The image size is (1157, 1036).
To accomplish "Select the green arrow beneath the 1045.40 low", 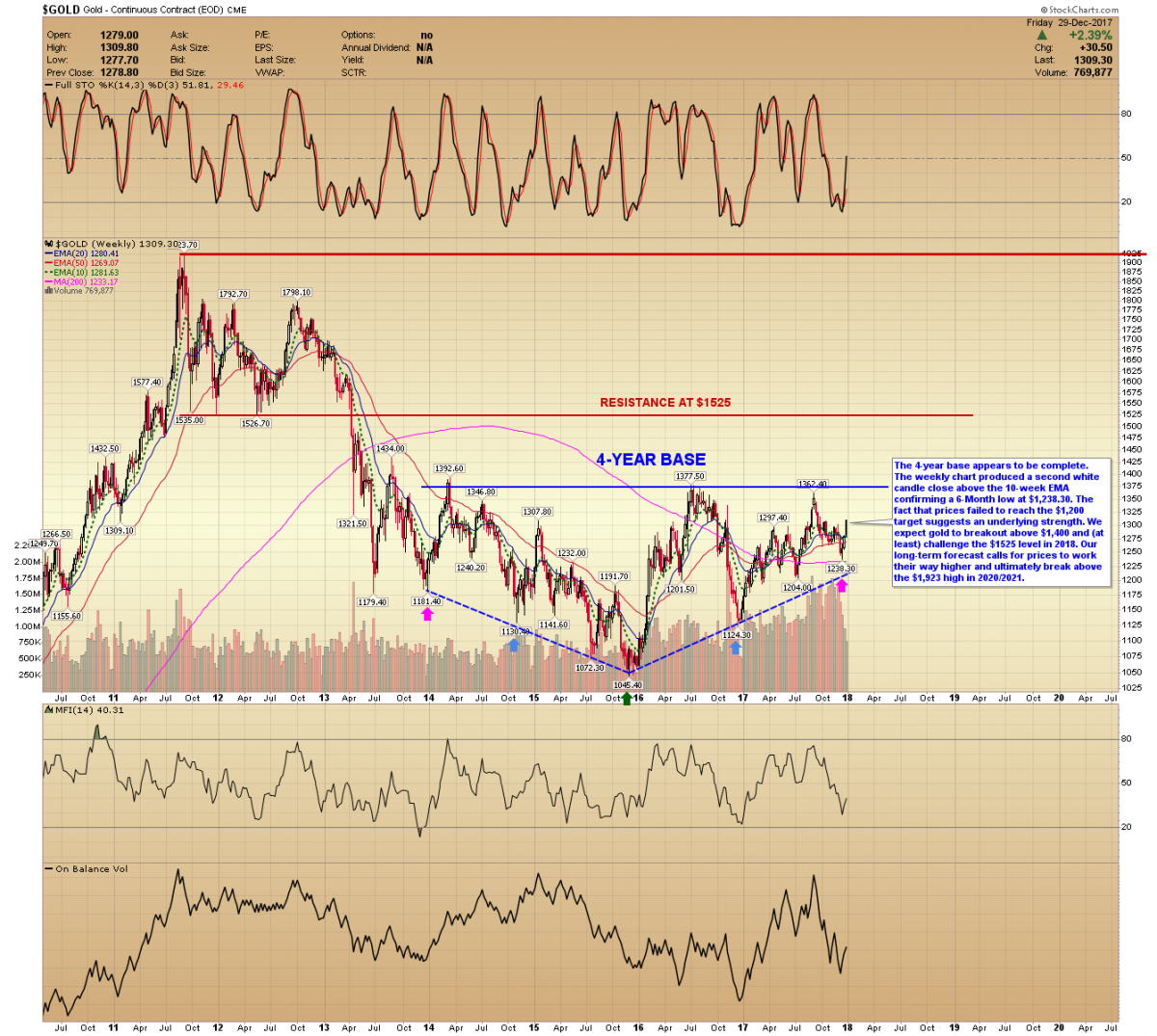I will [627, 698].
